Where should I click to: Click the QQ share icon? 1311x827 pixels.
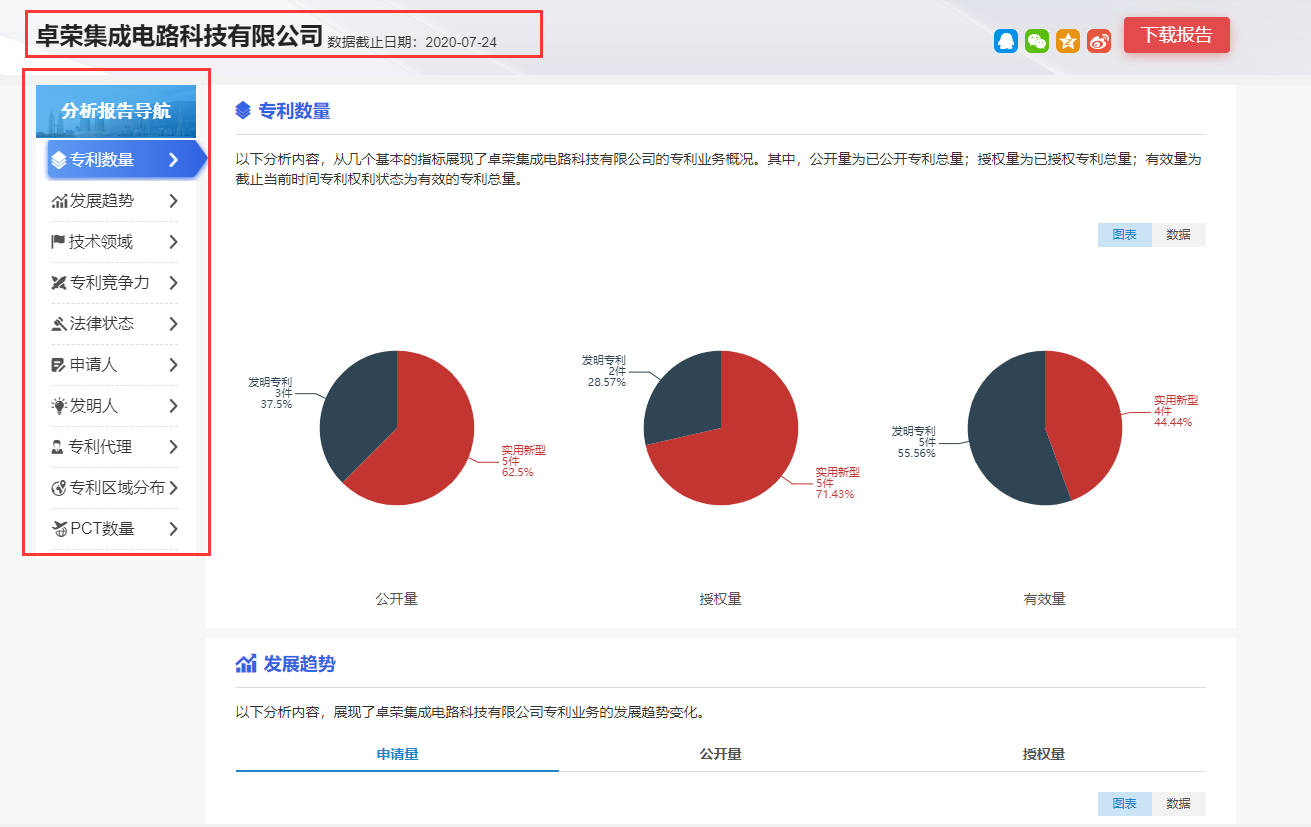coord(1006,41)
